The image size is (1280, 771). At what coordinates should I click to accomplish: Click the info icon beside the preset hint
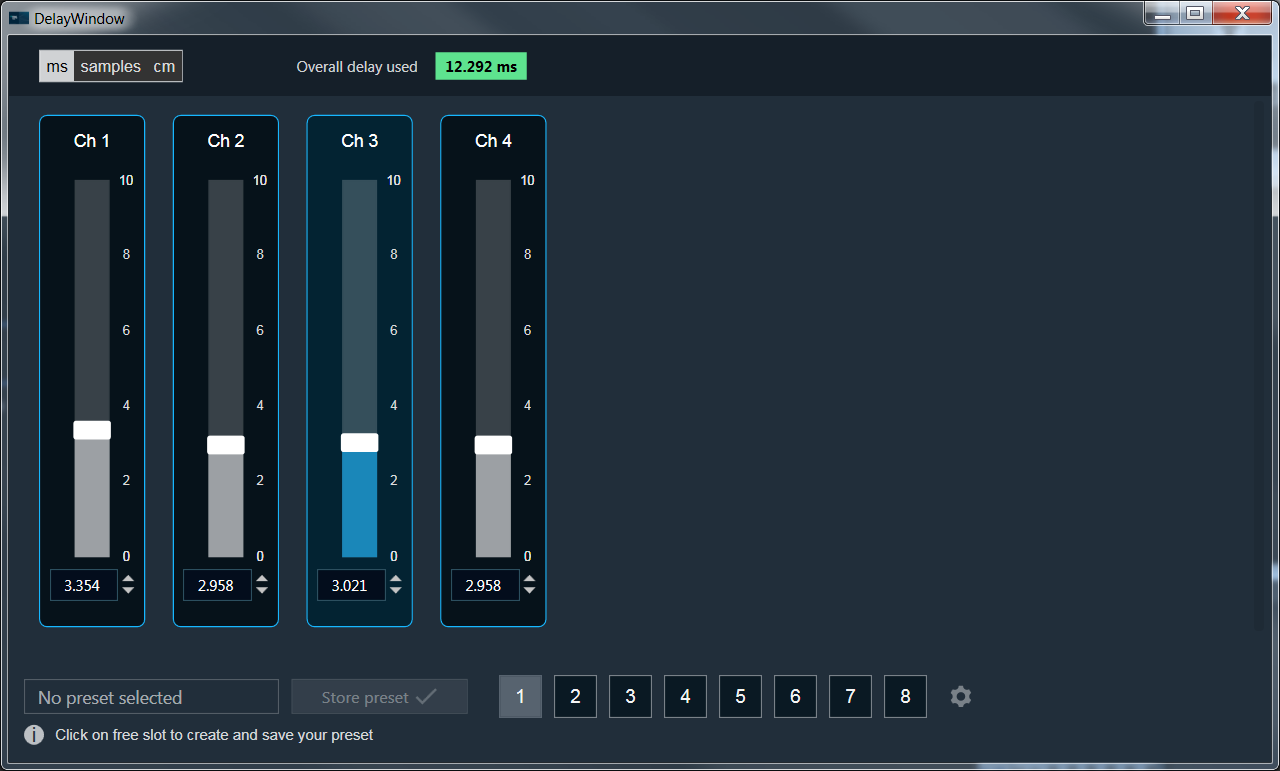tap(34, 735)
